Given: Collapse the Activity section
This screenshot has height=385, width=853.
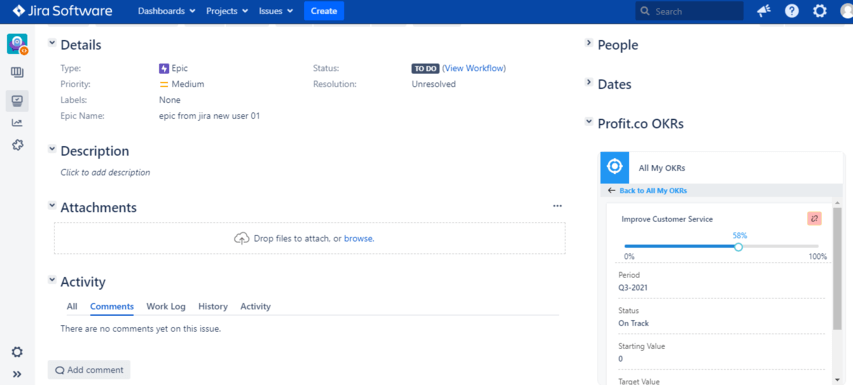Looking at the screenshot, I should (52, 280).
